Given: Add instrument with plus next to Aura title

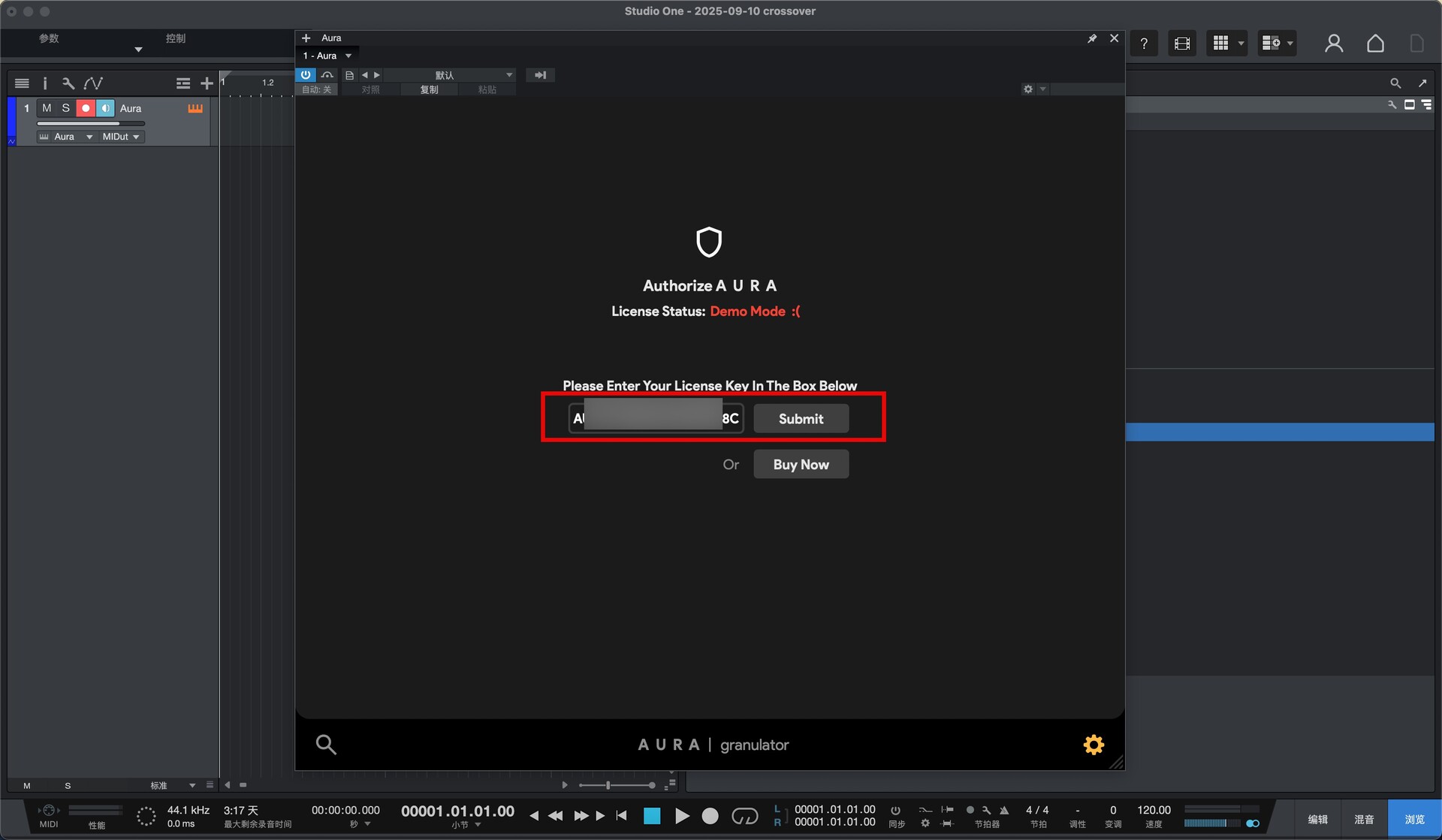Looking at the screenshot, I should 306,38.
